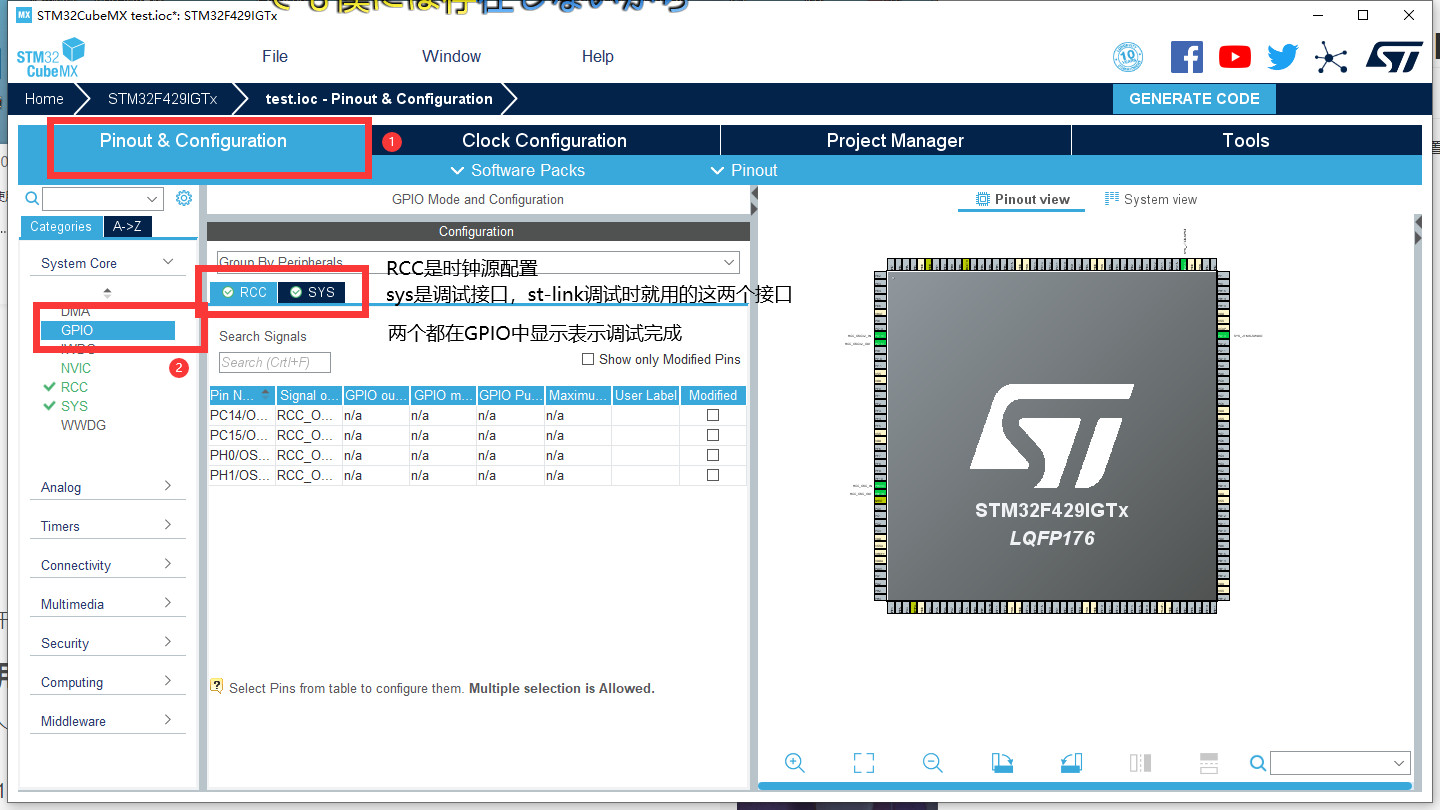This screenshot has width=1440, height=810.
Task: Switch to System view
Action: [1150, 199]
